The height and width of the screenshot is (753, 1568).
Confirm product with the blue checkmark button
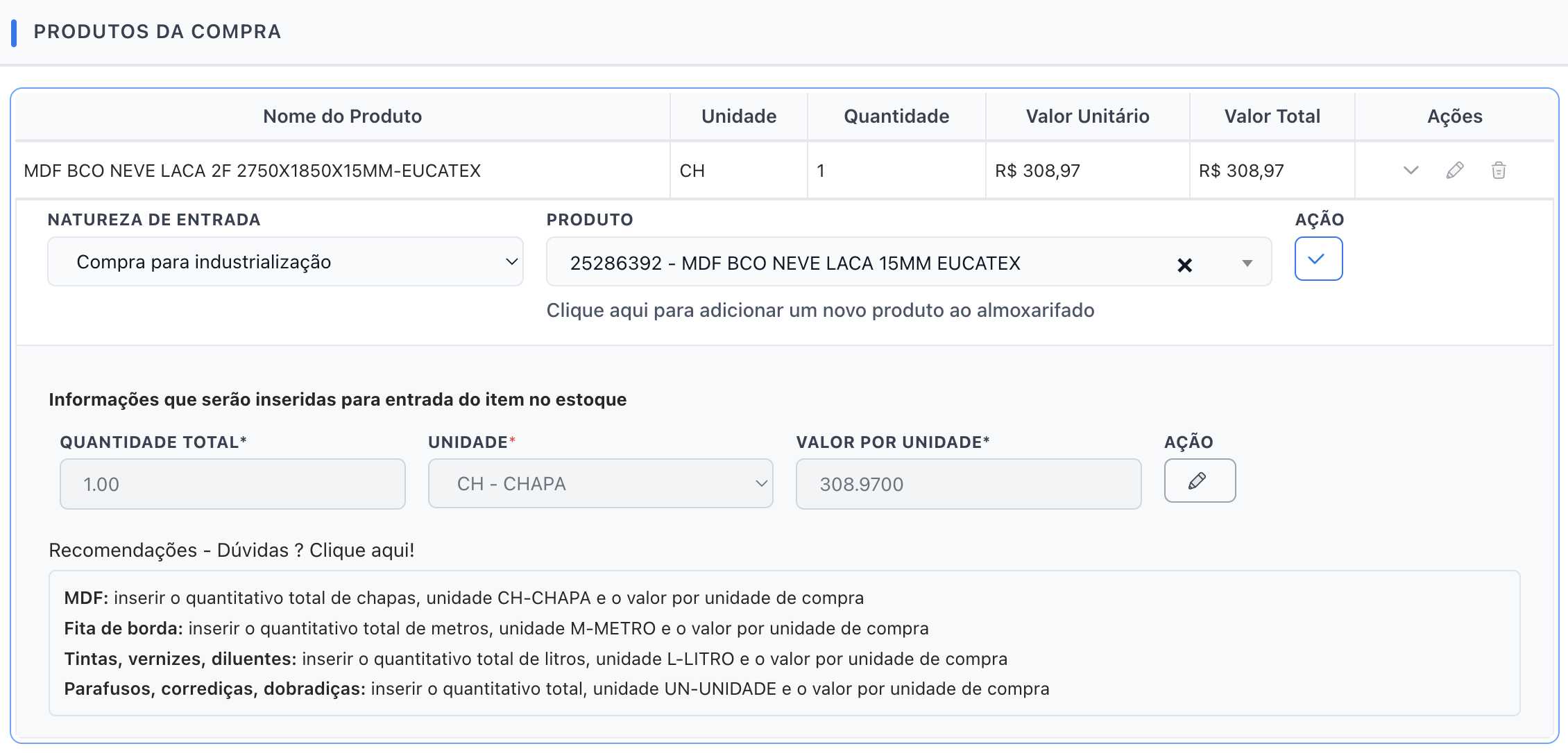(1318, 259)
